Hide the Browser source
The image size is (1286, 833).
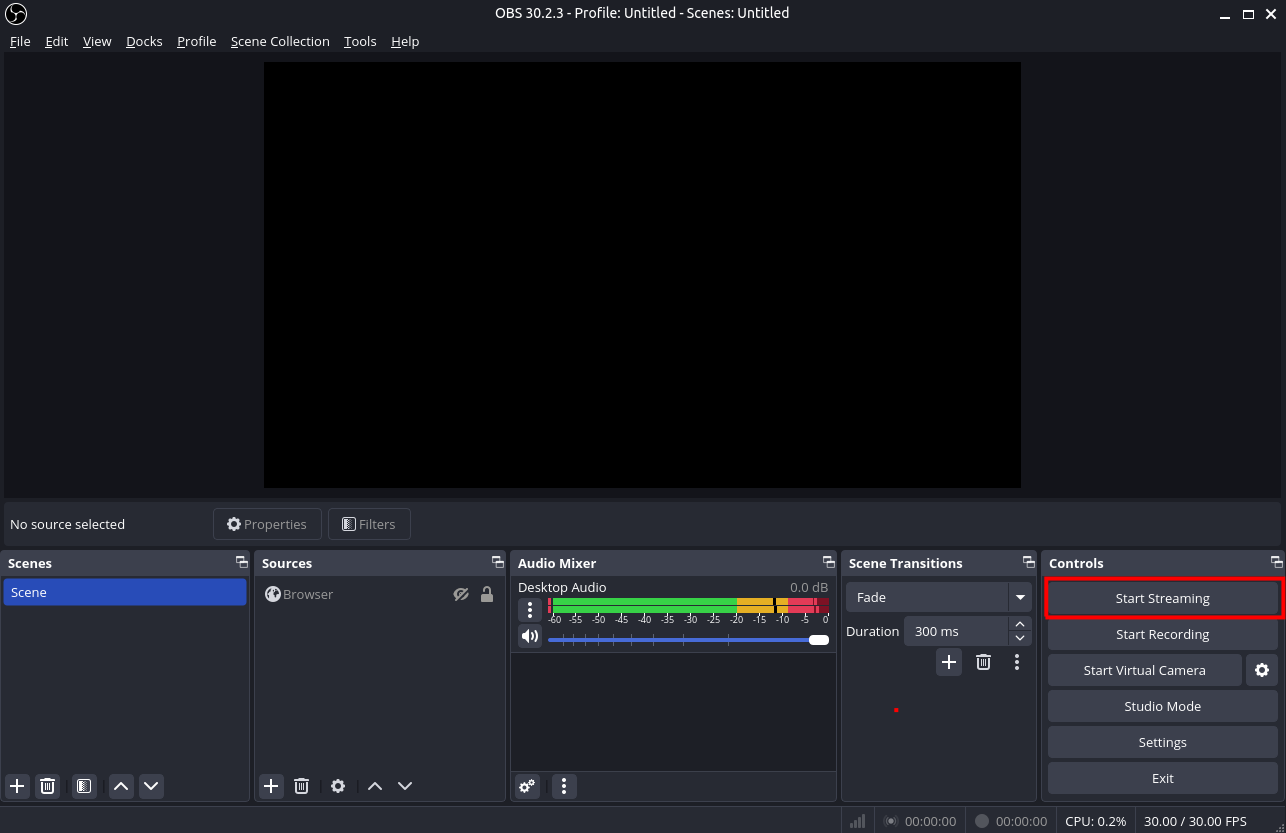click(x=461, y=594)
